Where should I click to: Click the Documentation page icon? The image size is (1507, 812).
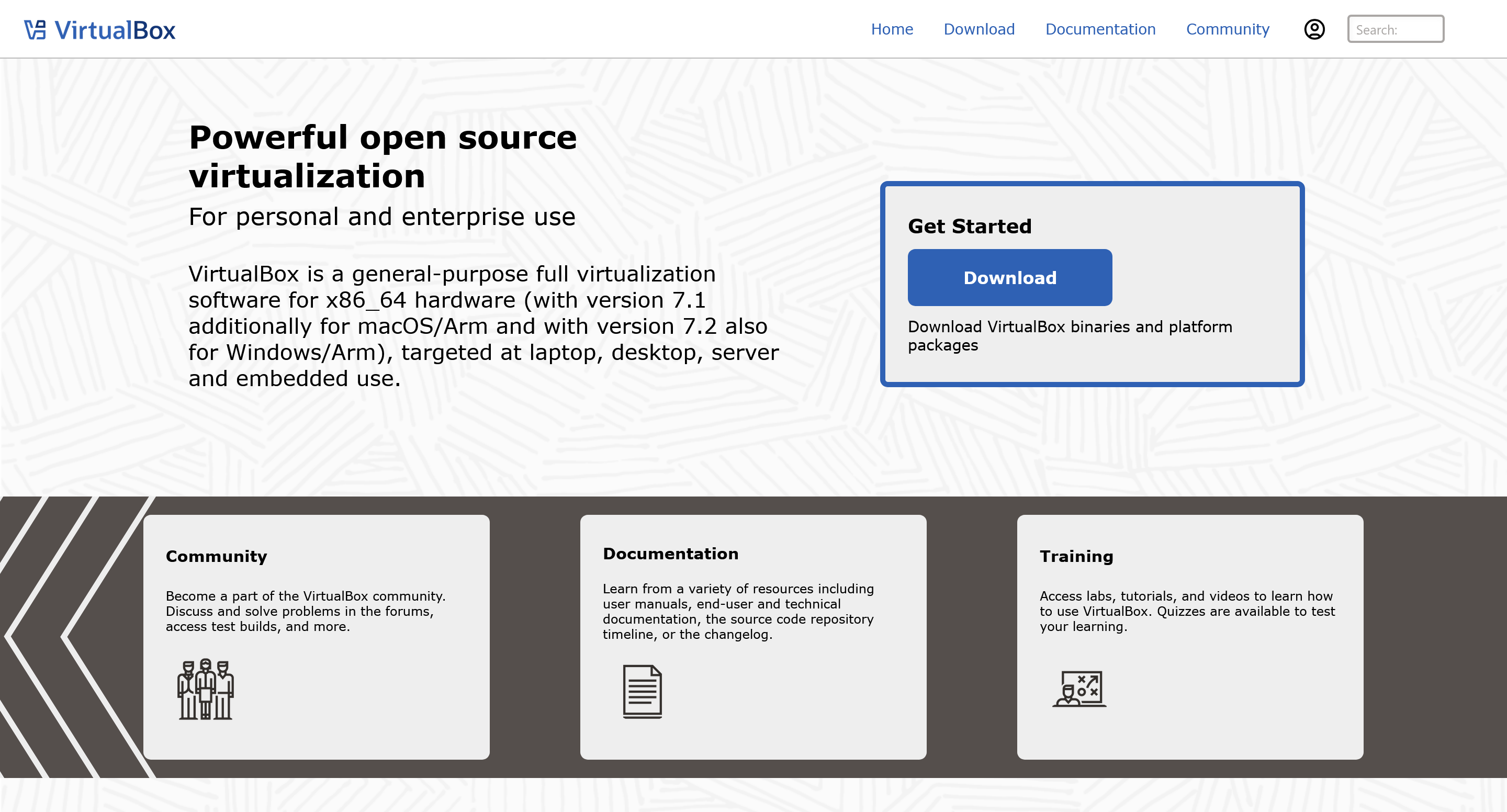(x=642, y=692)
